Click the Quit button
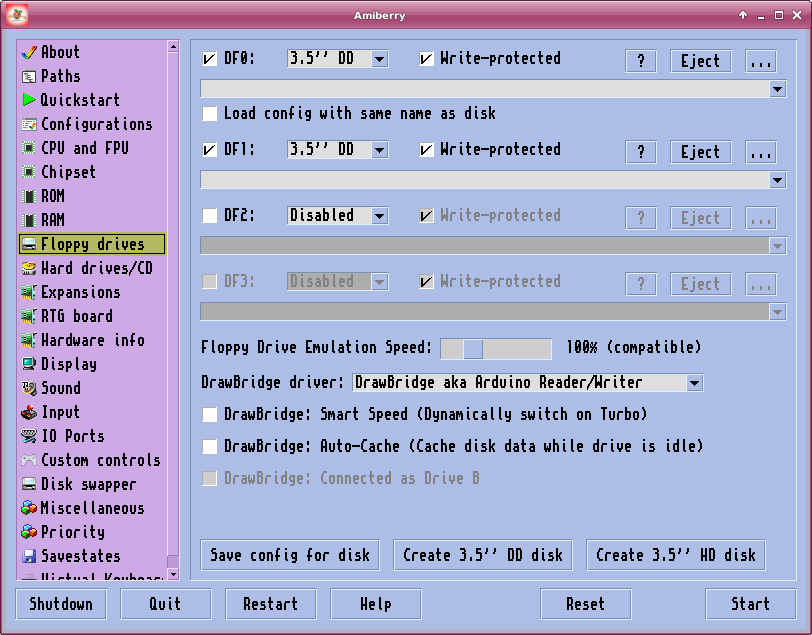The image size is (812, 635). 166,604
